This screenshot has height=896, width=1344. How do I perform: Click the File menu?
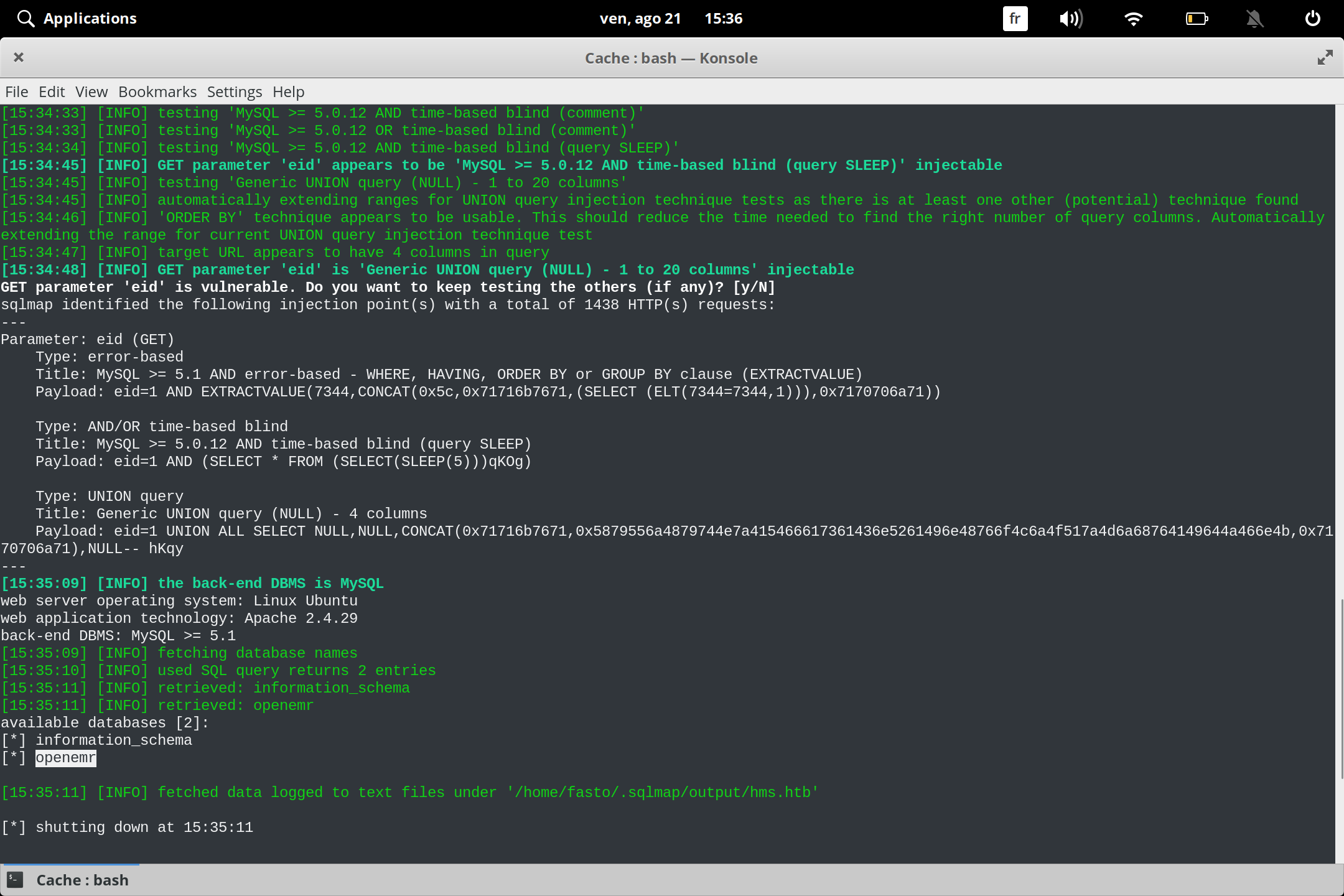pos(16,91)
